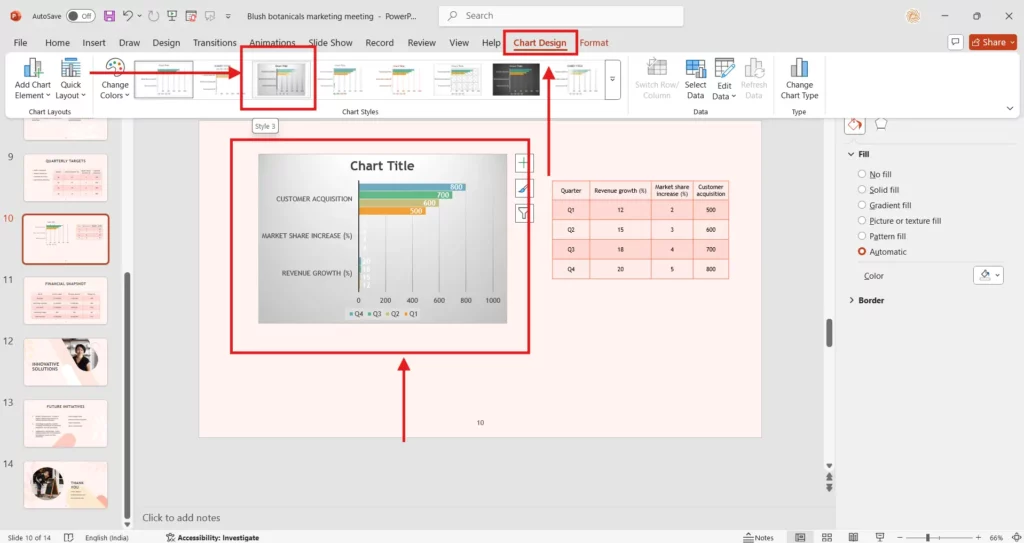Toggle the AutoSave switch
Screen dimensions: 1024x543
point(80,16)
